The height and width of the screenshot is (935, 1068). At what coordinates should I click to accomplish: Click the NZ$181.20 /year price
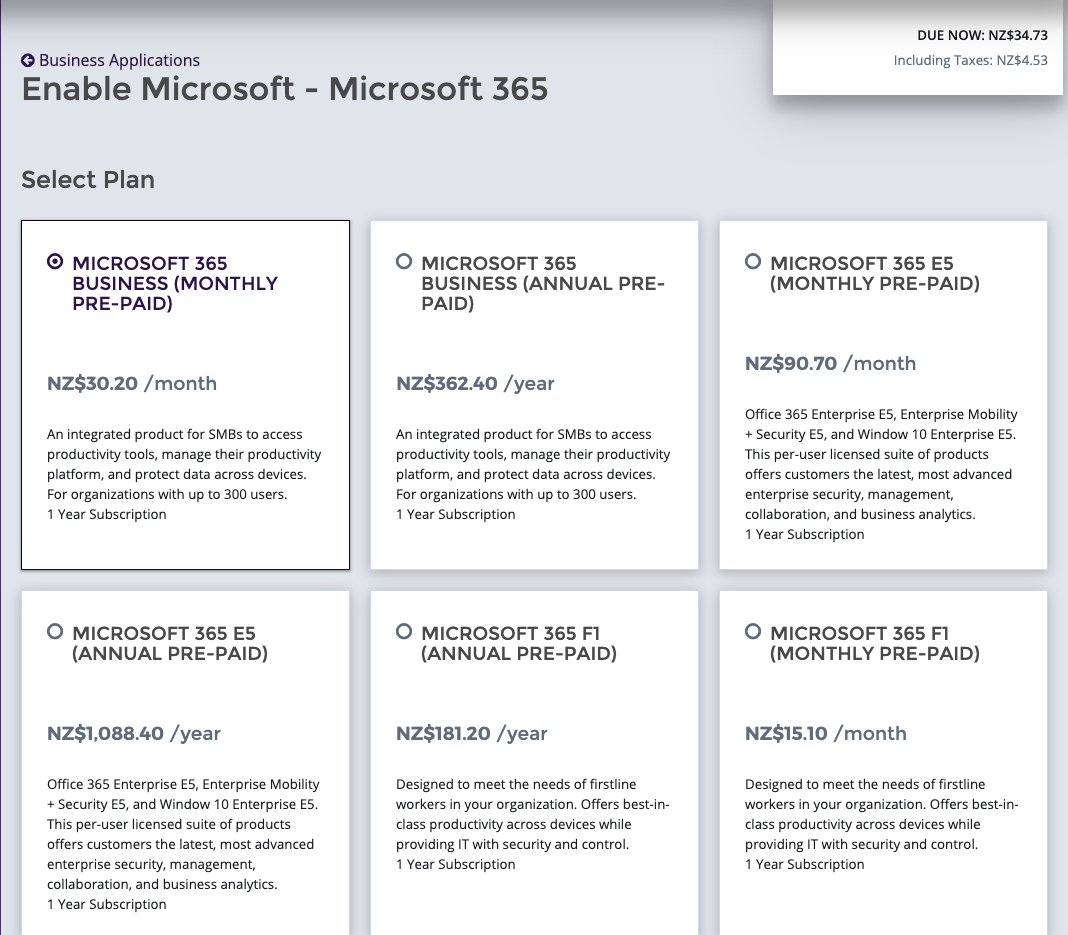pos(472,734)
